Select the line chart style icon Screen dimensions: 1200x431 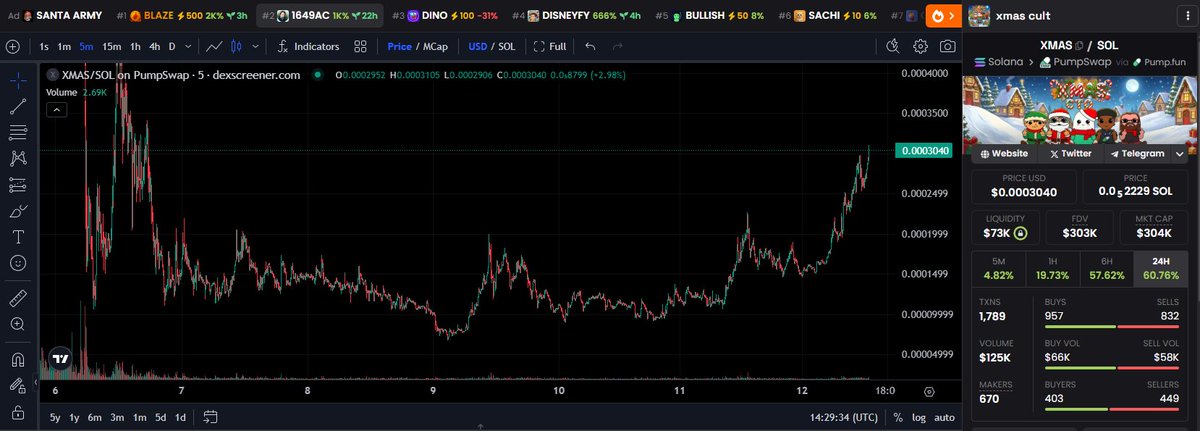coord(214,46)
